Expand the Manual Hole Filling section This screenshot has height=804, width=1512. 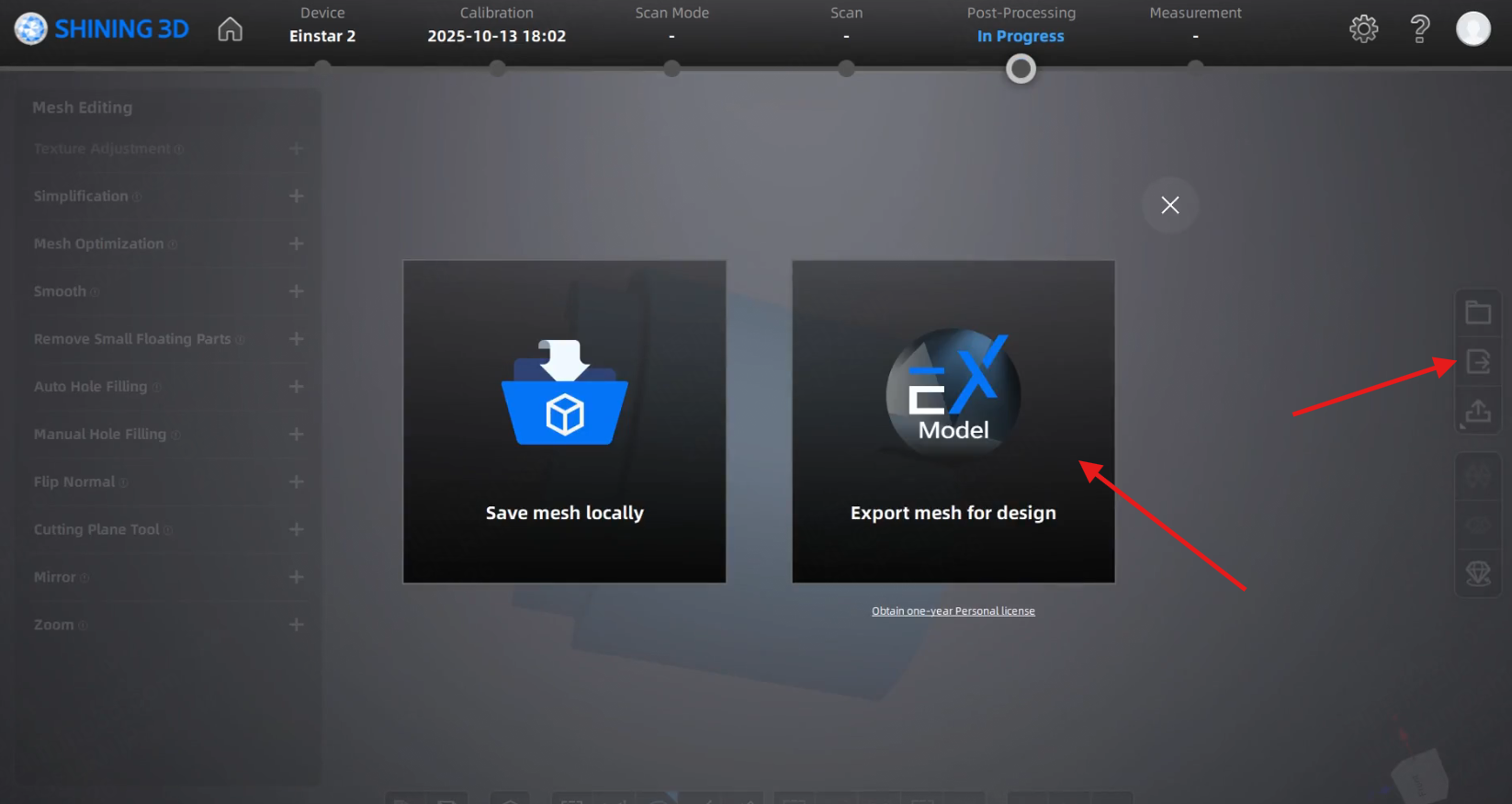[296, 434]
